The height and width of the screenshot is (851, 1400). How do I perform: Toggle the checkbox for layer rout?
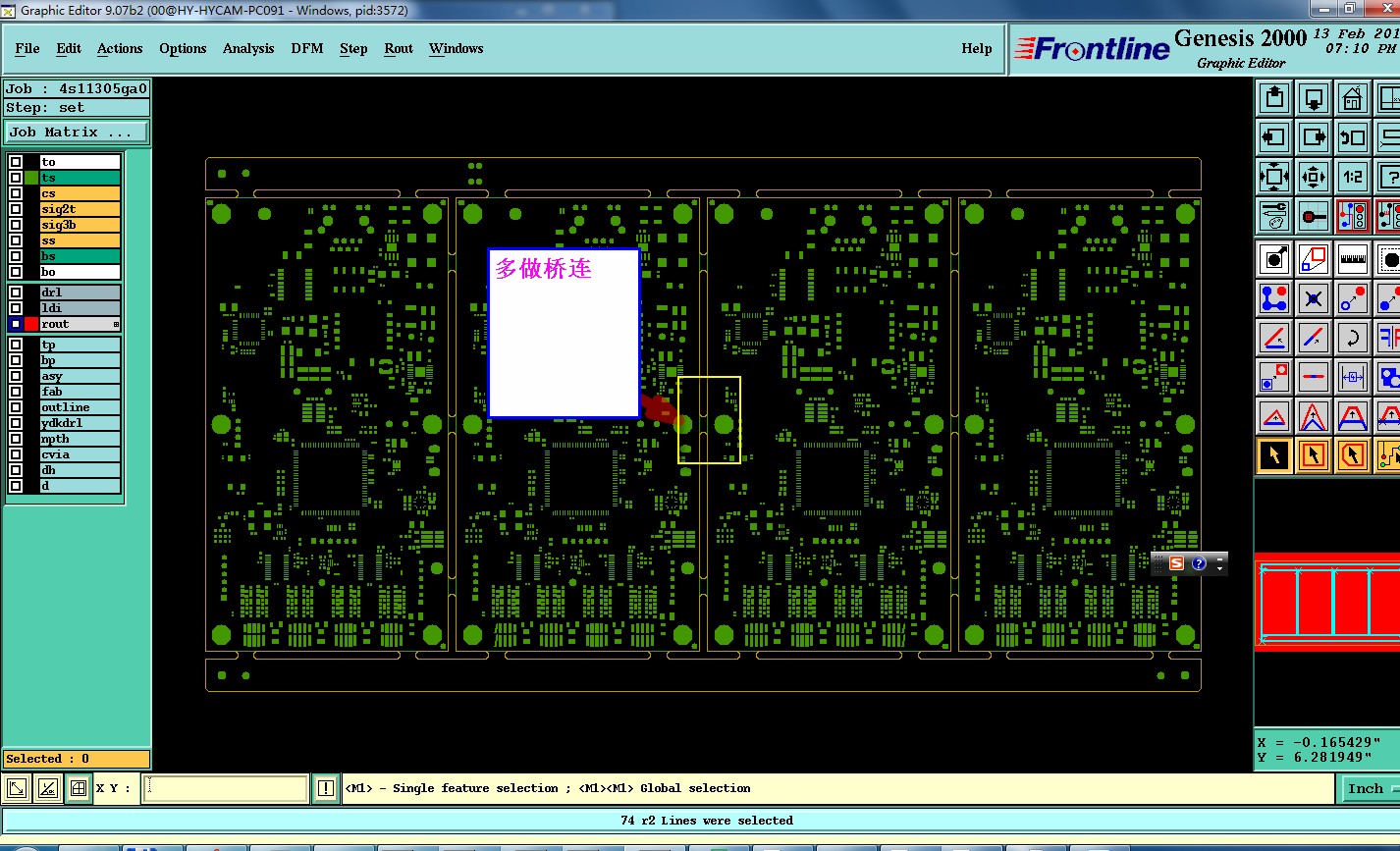pos(16,324)
